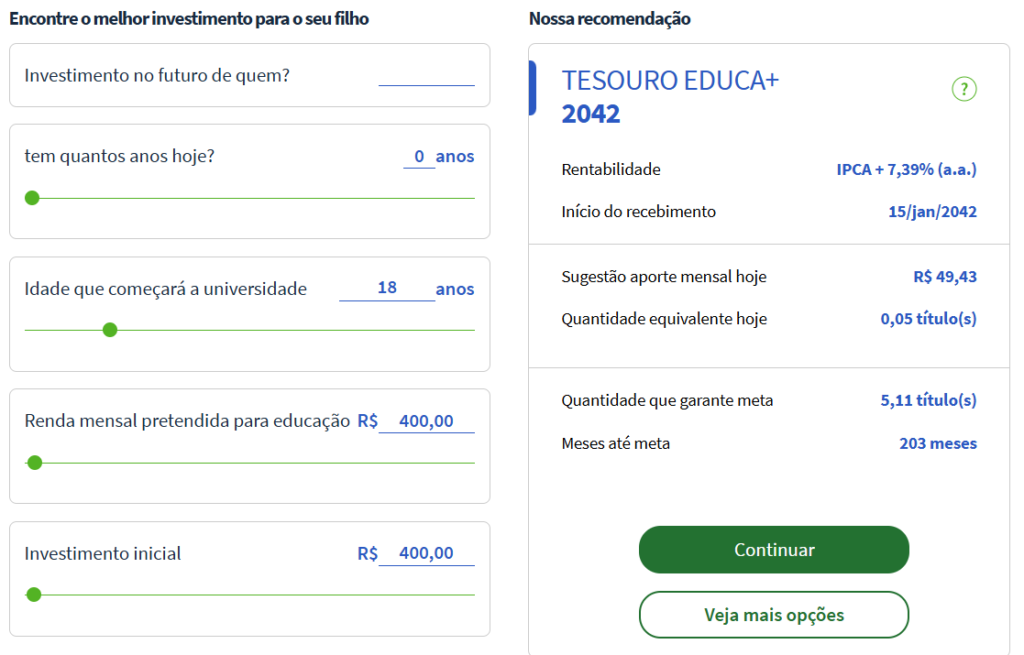Viewport: 1024px width, 655px height.
Task: Click the current age input showing 0
Action: click(419, 157)
